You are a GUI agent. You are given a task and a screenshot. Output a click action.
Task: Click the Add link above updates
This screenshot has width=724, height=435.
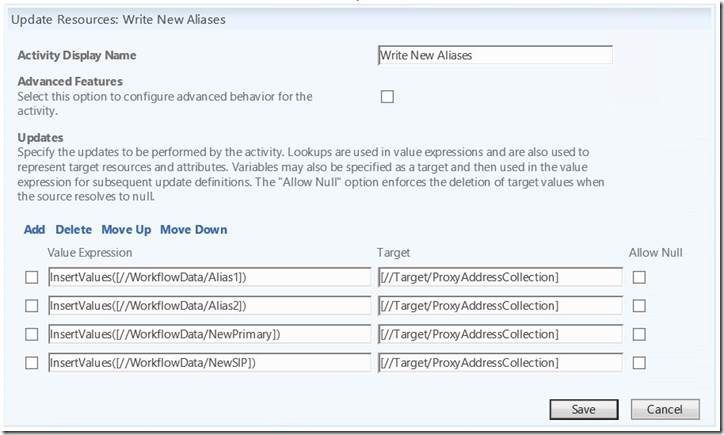click(34, 229)
